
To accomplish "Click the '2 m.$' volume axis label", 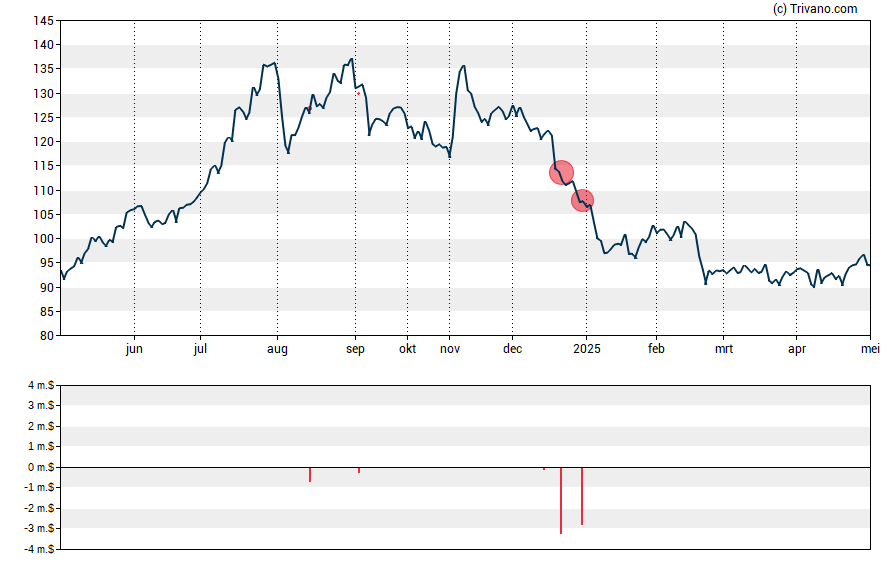I will click(x=41, y=426).
